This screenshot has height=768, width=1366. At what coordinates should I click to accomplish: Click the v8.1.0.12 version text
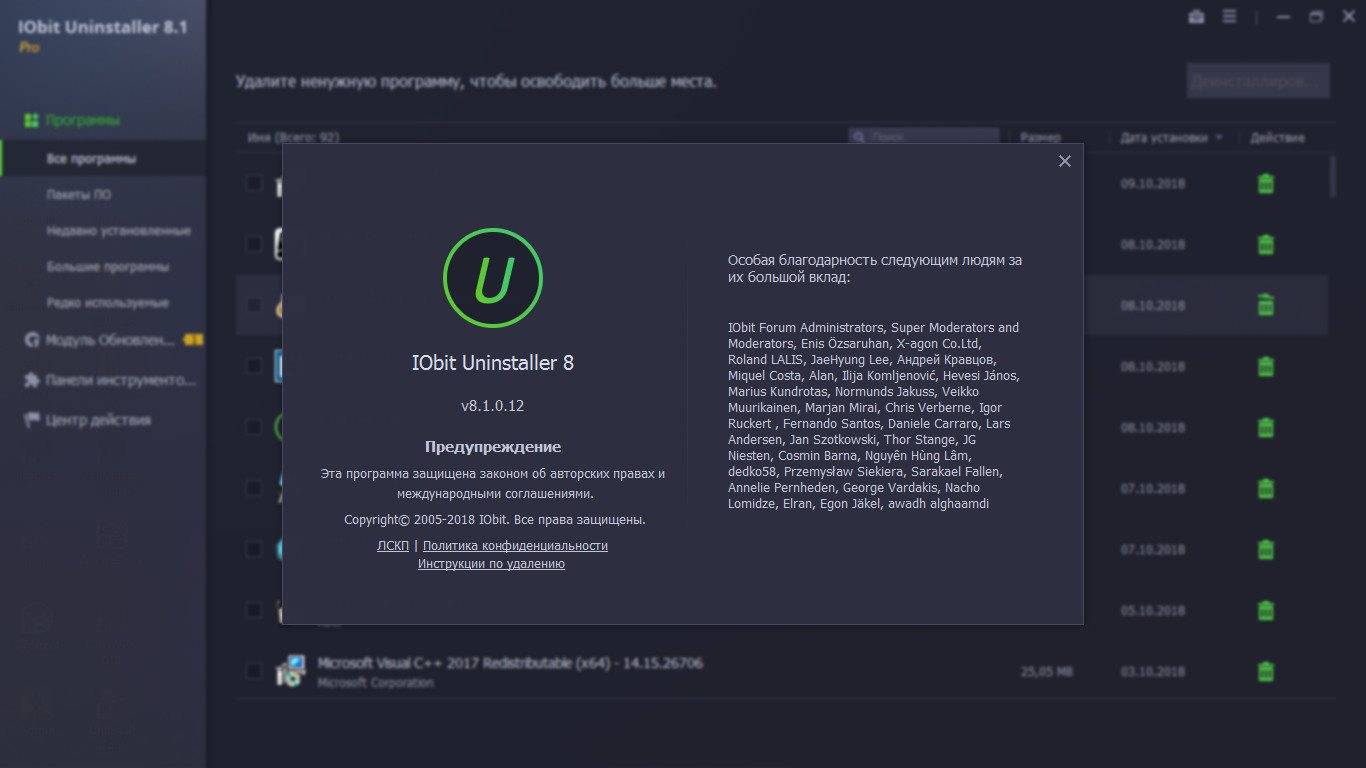[493, 406]
